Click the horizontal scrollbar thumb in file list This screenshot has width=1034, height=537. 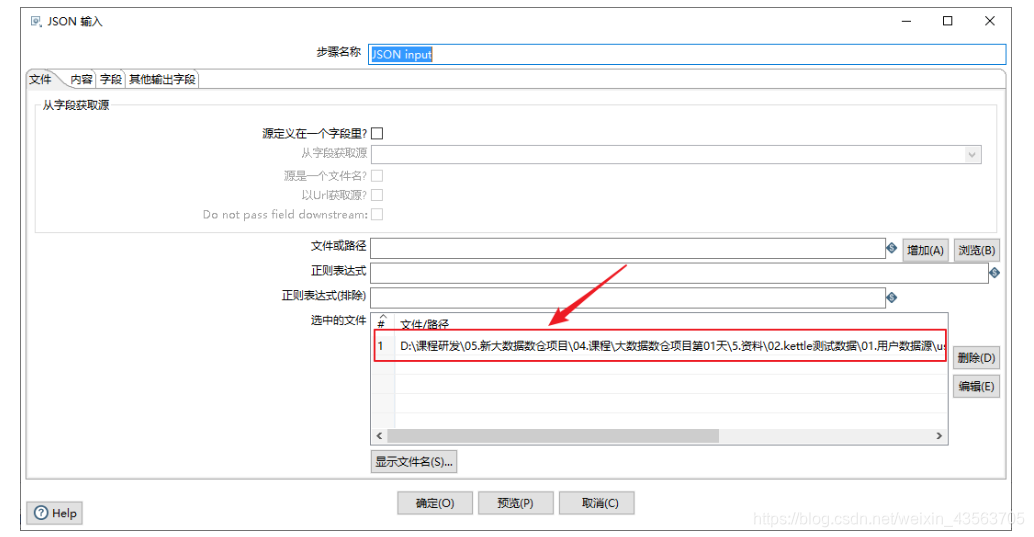coord(553,436)
